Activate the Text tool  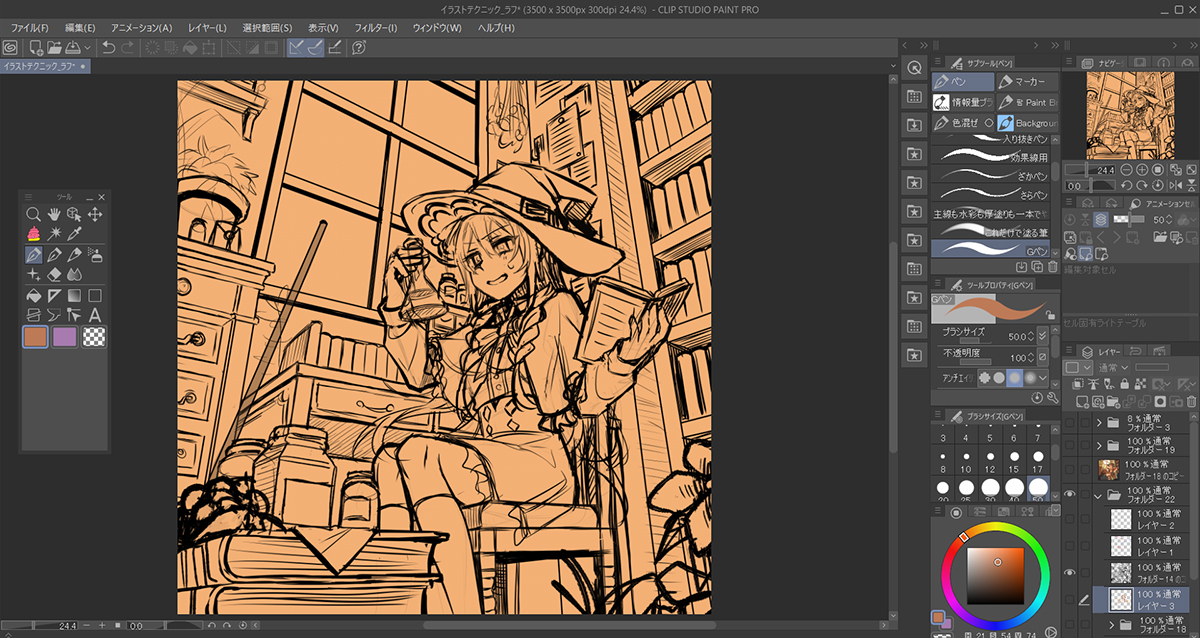point(95,315)
